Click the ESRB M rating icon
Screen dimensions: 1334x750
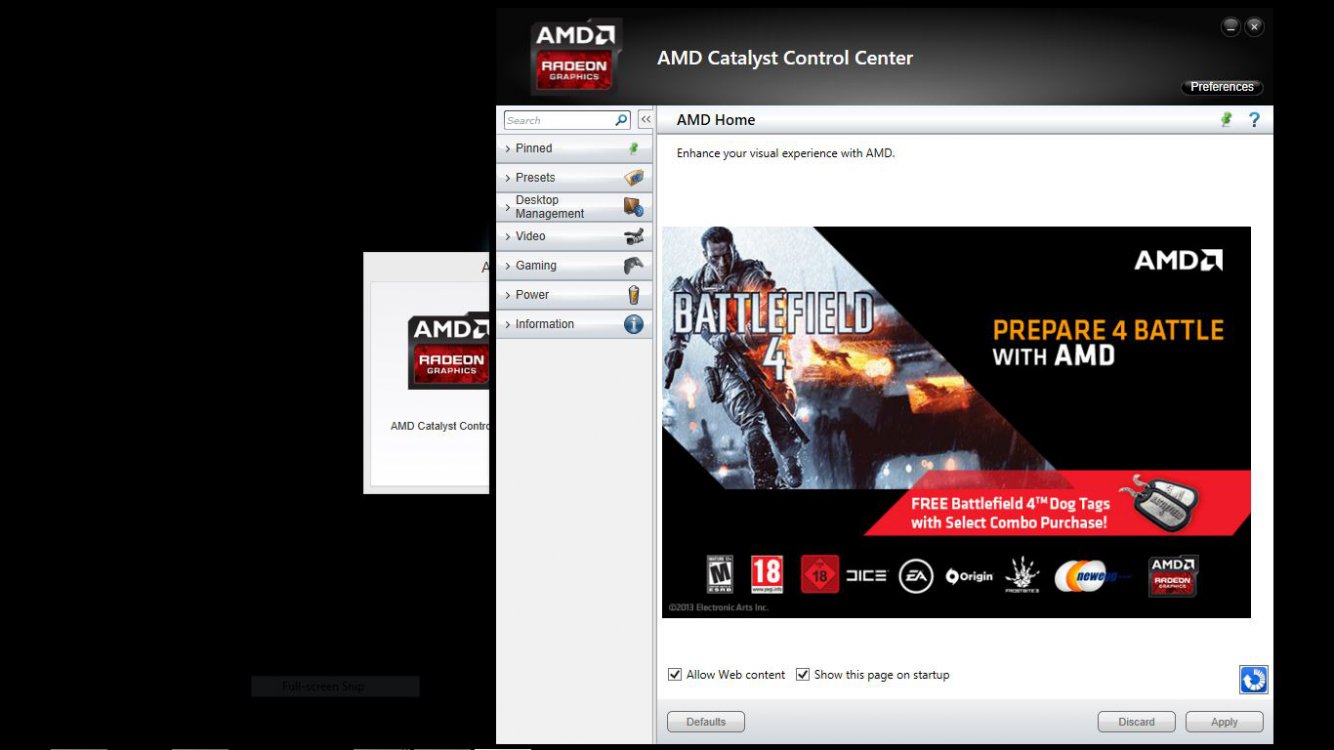tap(720, 575)
